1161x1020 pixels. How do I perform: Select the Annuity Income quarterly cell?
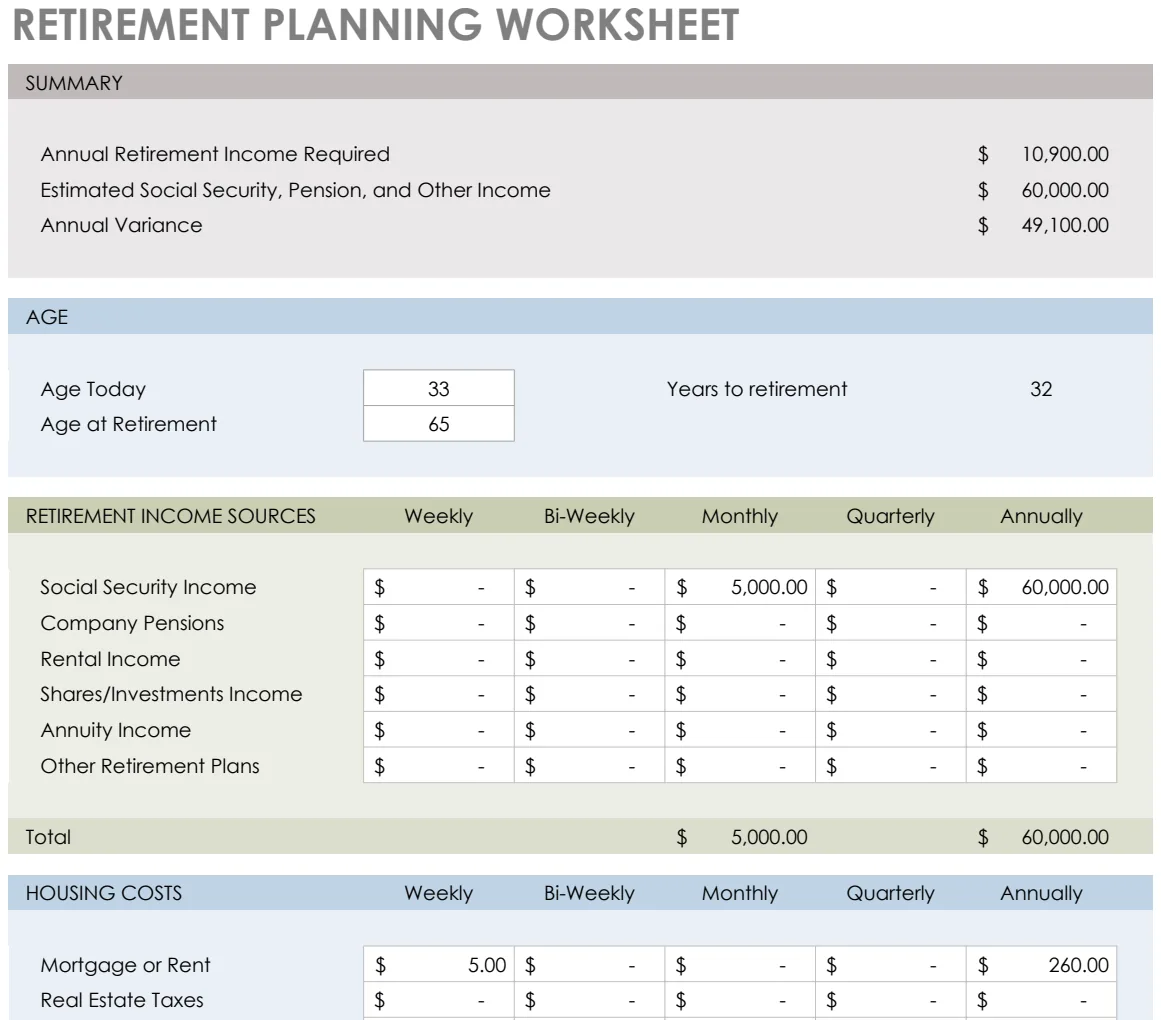click(891, 729)
